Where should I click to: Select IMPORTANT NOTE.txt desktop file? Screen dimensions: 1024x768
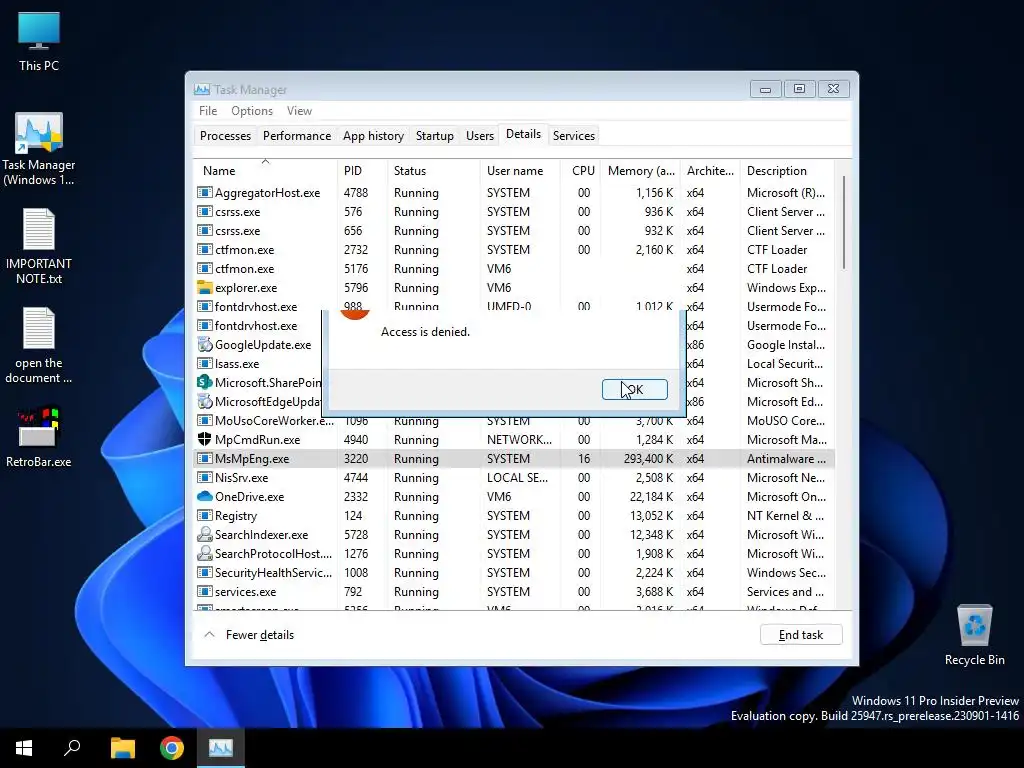point(39,247)
